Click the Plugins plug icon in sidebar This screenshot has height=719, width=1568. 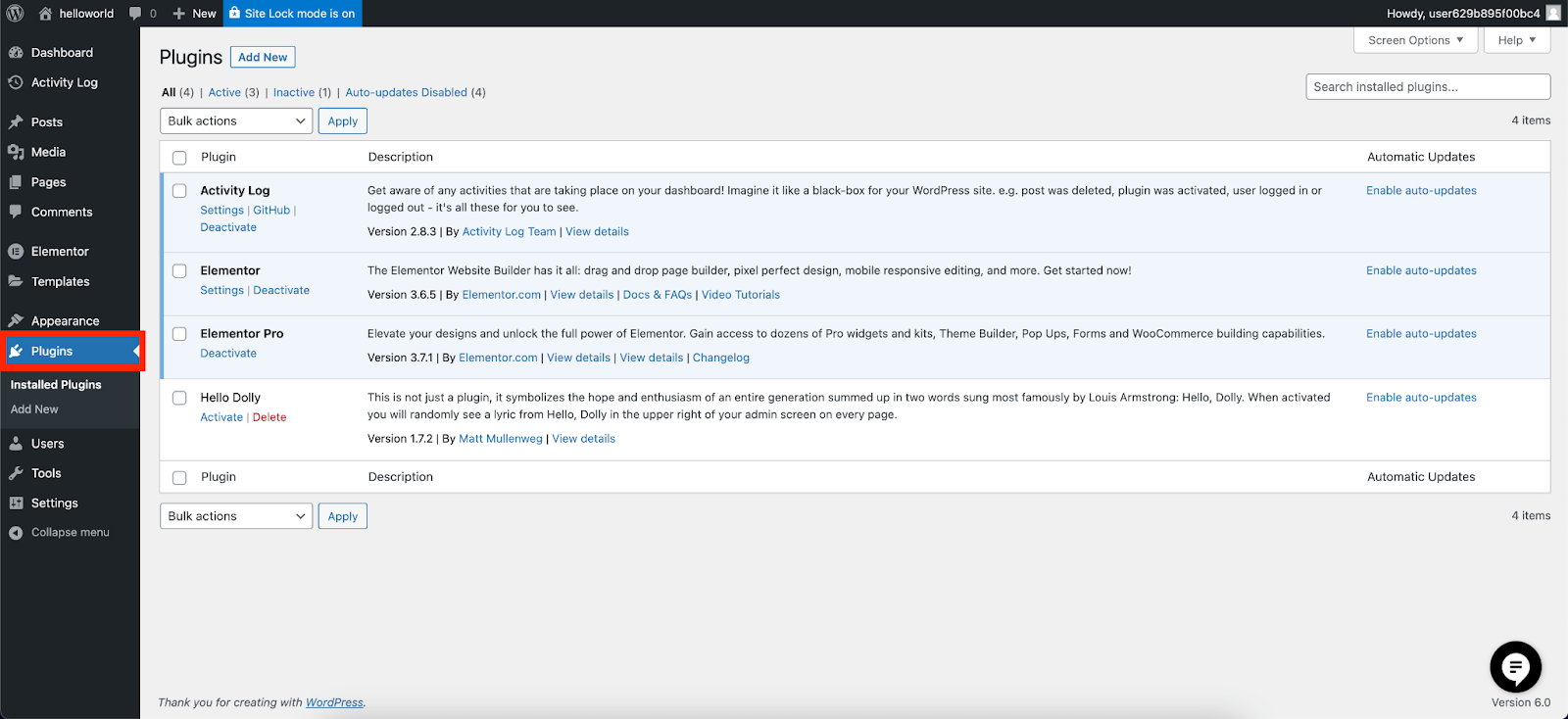click(x=16, y=351)
